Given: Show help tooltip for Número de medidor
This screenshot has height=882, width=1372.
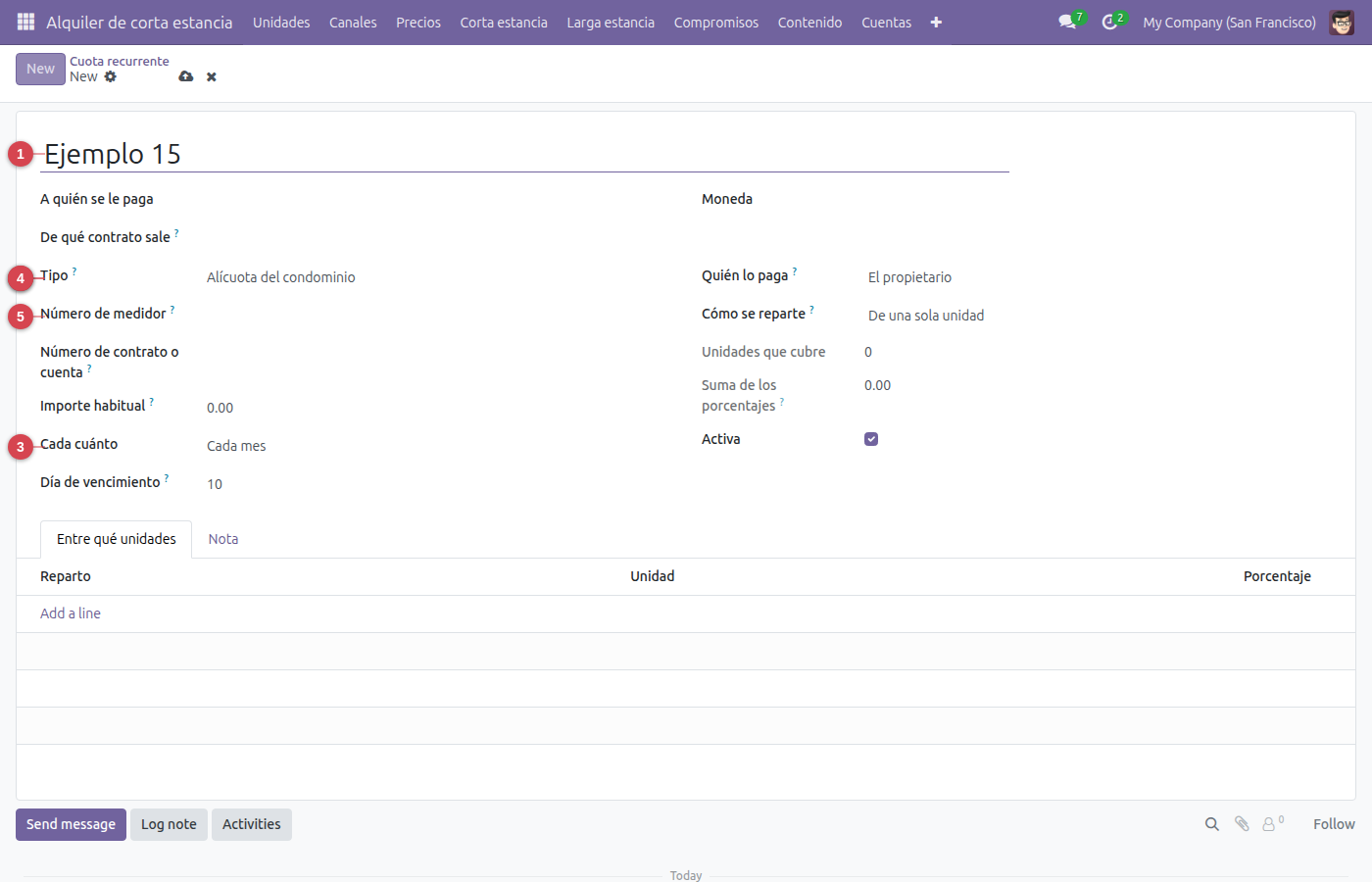Looking at the screenshot, I should [172, 310].
